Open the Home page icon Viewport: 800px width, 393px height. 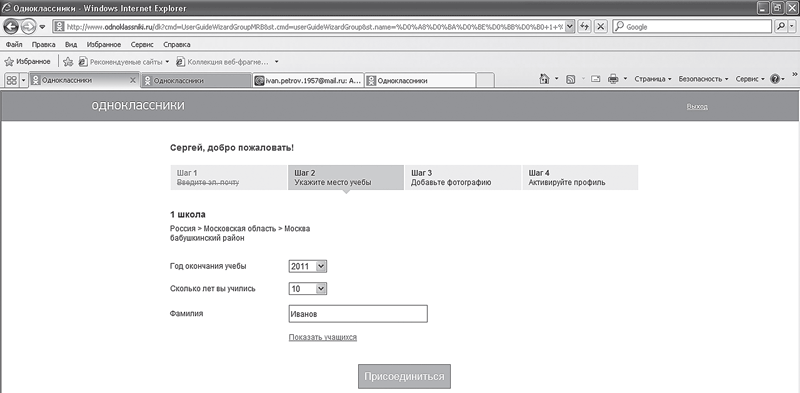click(x=544, y=79)
